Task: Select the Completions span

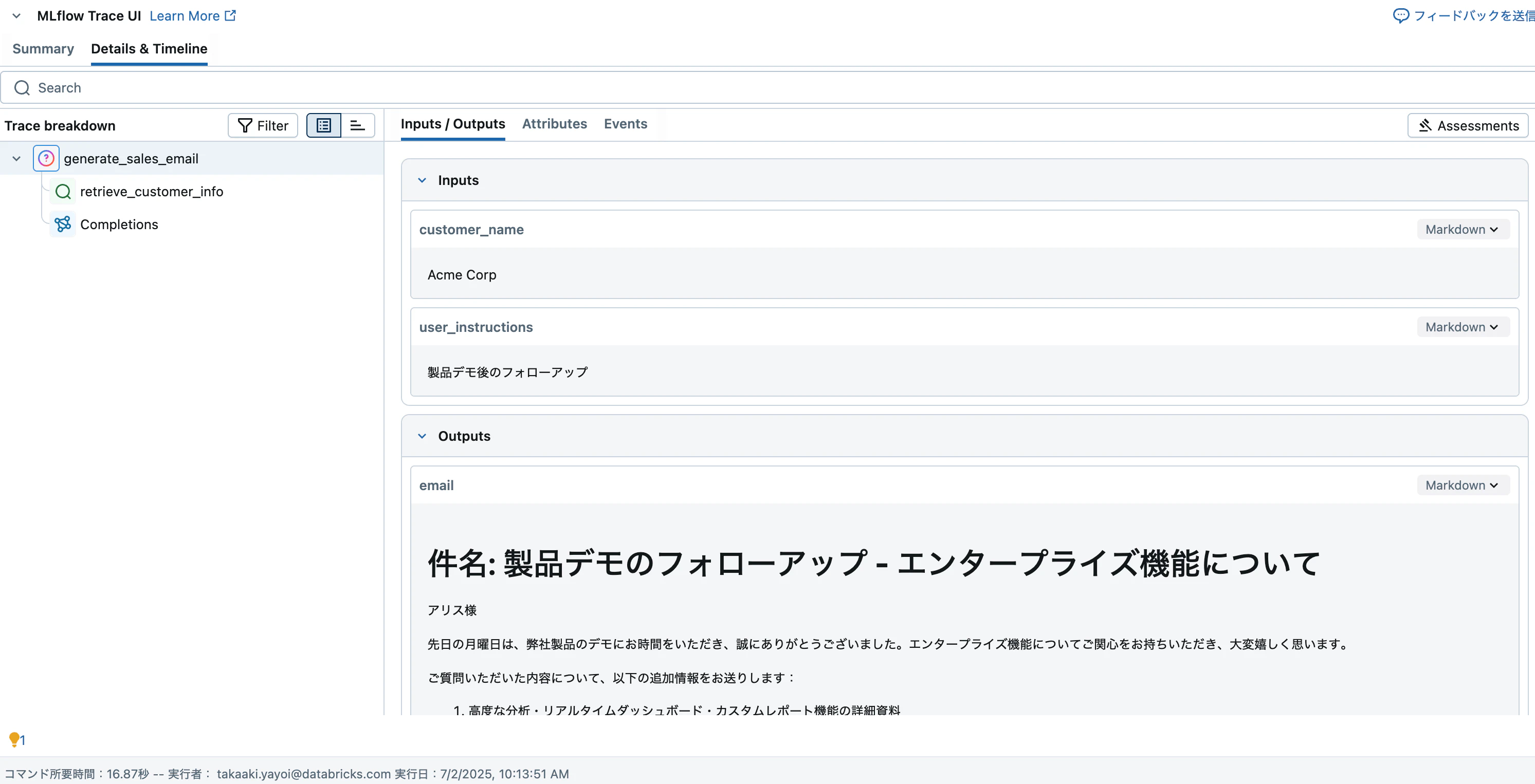Action: 119,225
